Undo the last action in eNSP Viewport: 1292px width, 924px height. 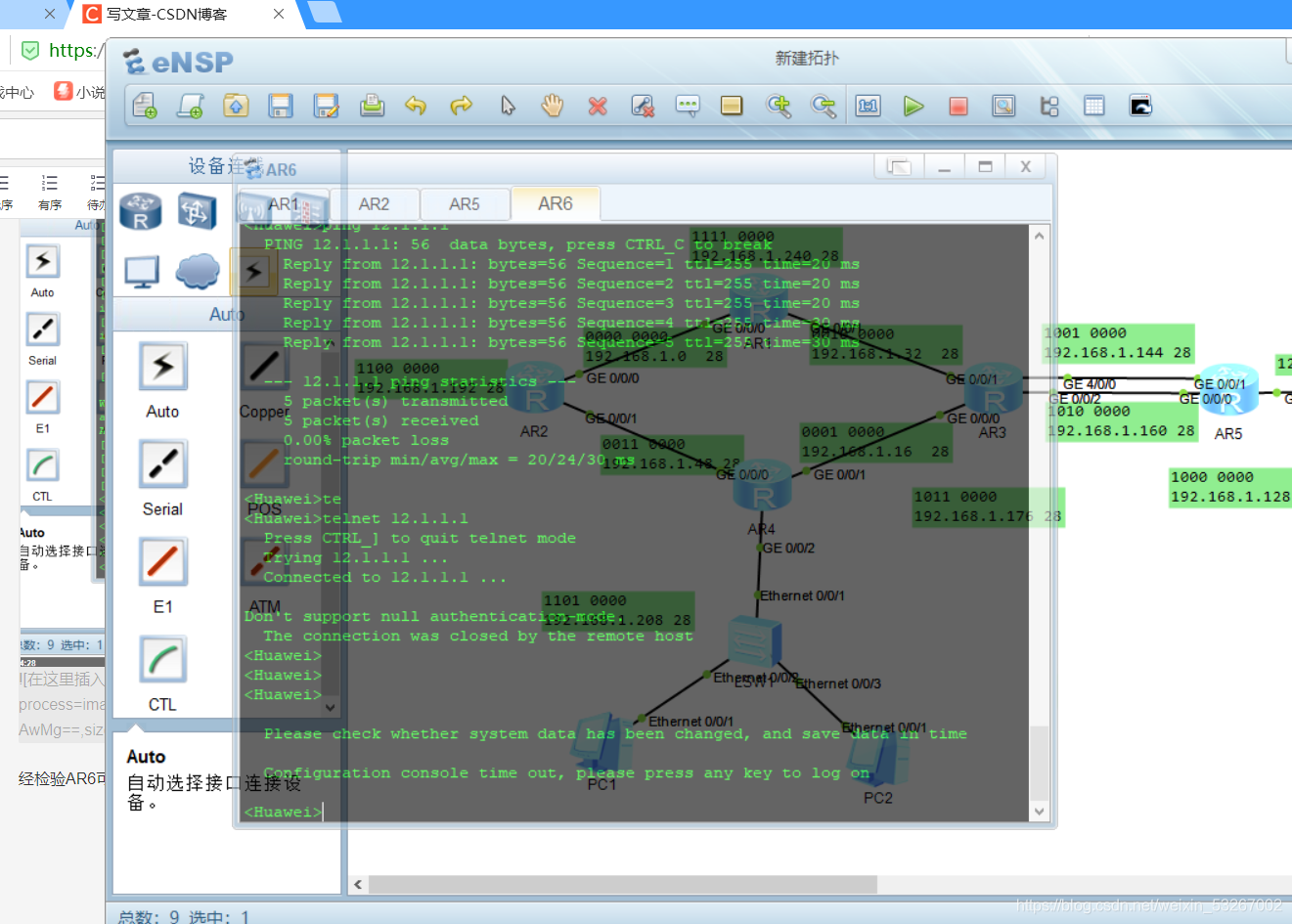pyautogui.click(x=417, y=106)
